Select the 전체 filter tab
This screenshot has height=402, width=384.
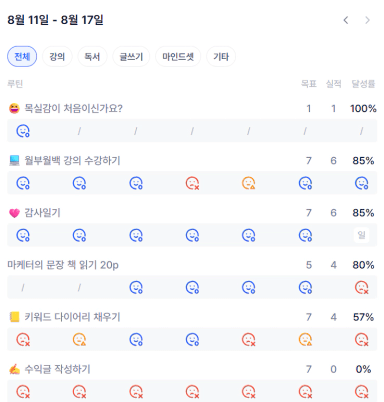click(22, 56)
